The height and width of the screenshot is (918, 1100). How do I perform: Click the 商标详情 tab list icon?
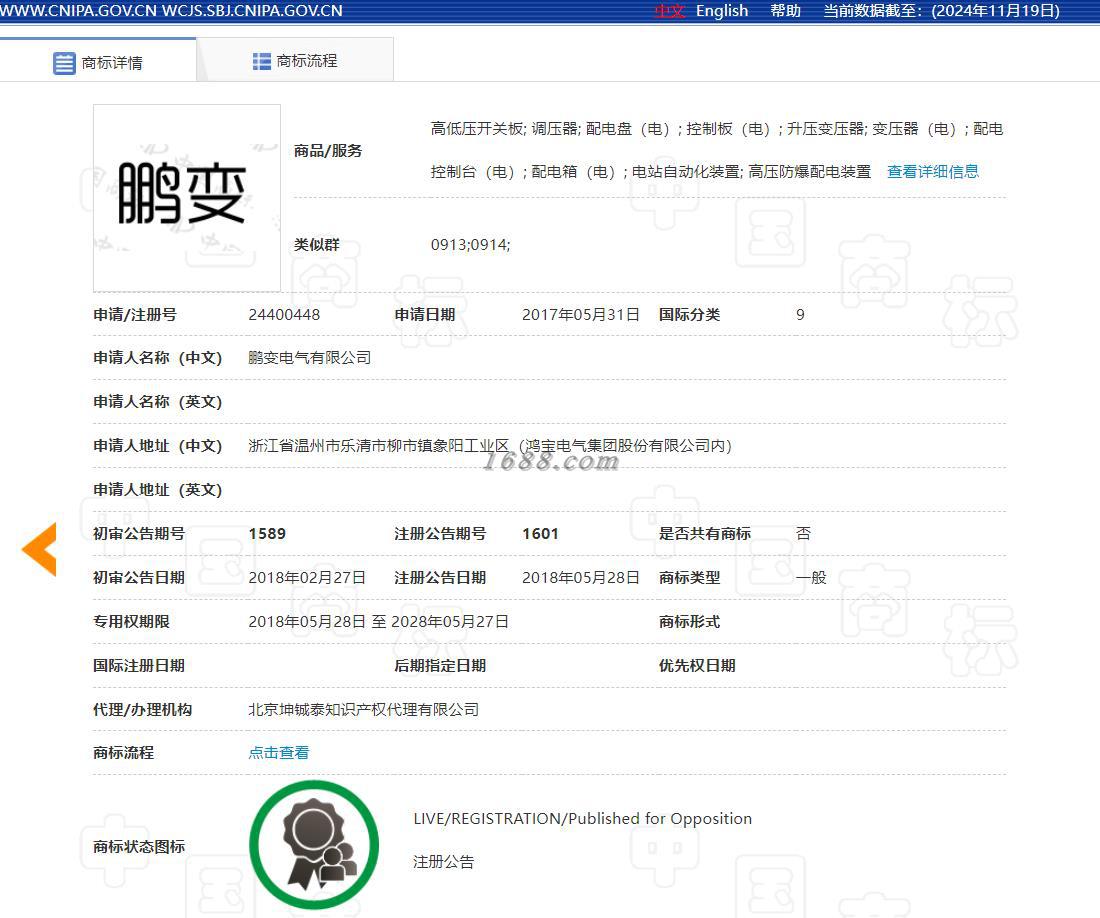(64, 63)
